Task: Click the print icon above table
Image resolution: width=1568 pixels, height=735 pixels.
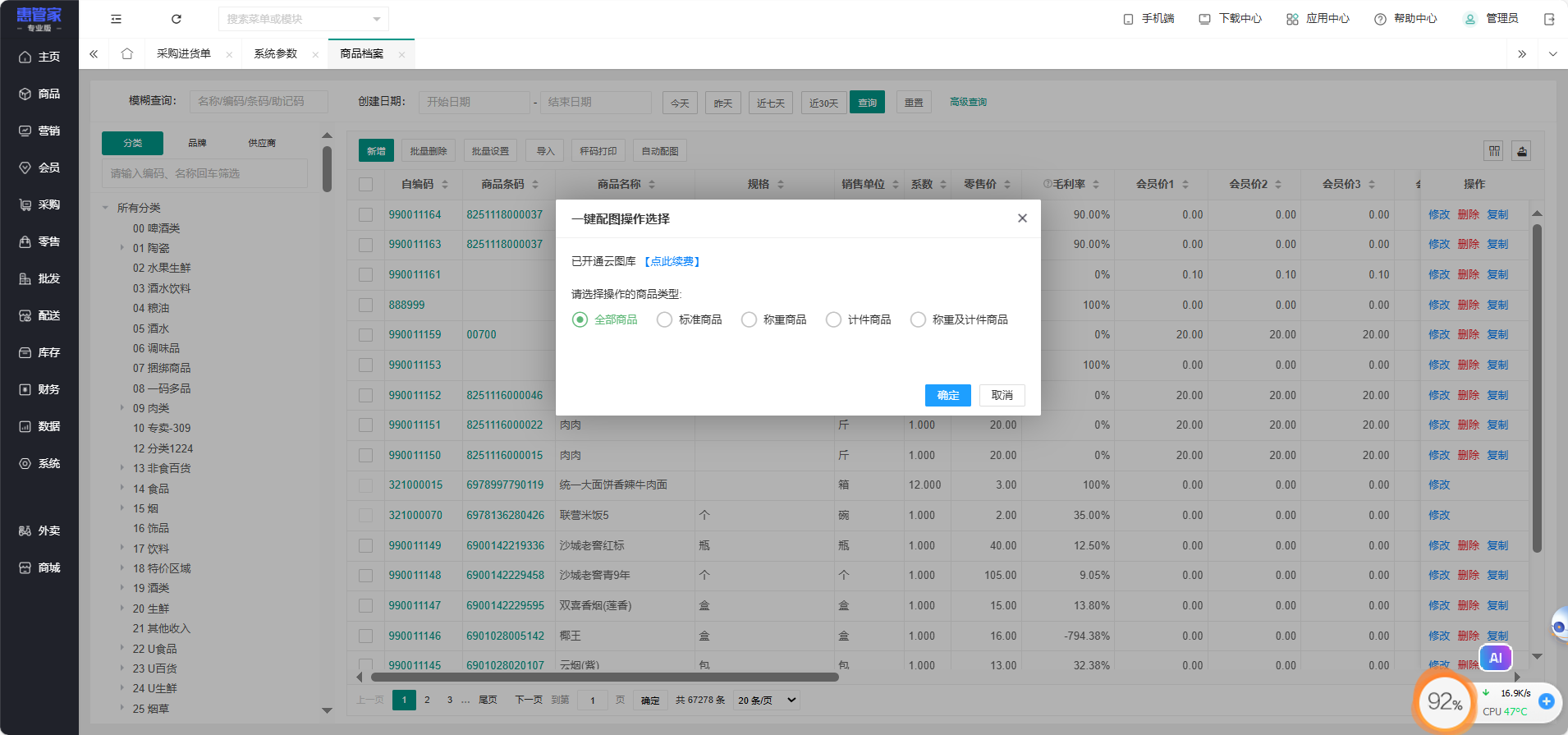Action: [1521, 151]
